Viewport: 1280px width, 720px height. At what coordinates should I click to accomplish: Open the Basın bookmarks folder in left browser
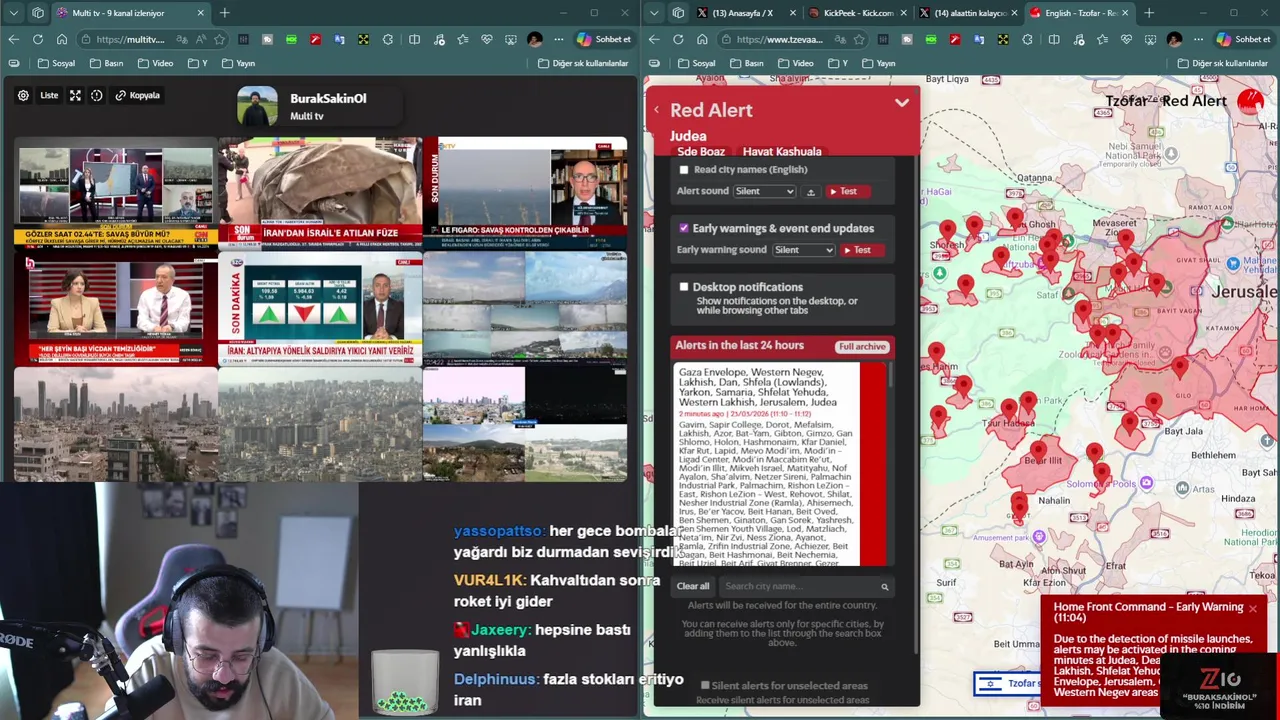pyautogui.click(x=106, y=63)
